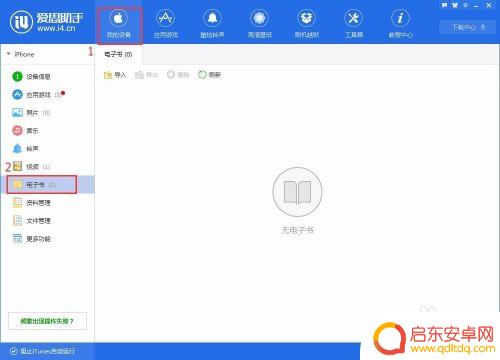Open the 下载中心 download center button
500x360 pixels.
coord(469,27)
